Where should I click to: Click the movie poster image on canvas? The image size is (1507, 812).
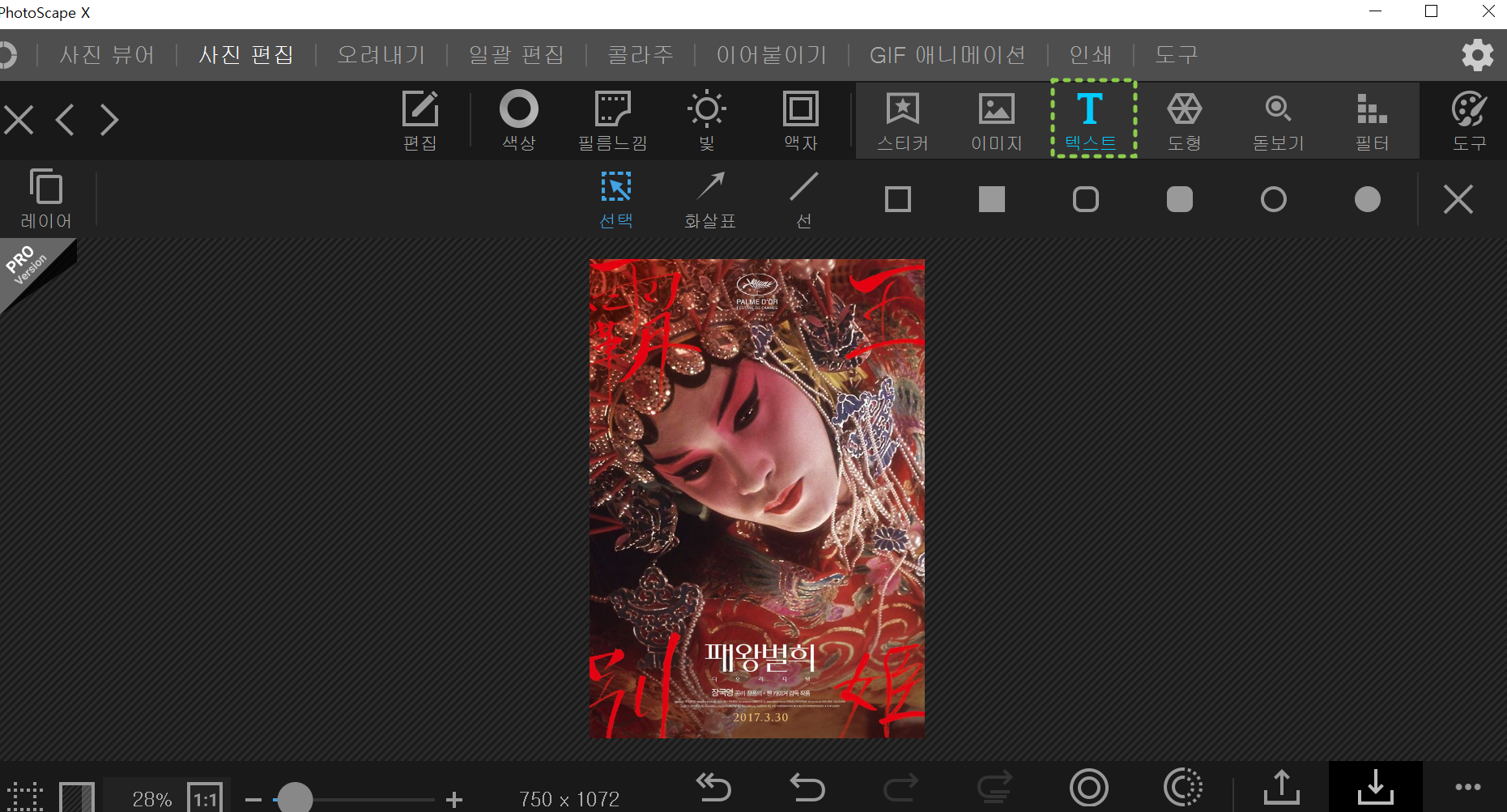756,498
